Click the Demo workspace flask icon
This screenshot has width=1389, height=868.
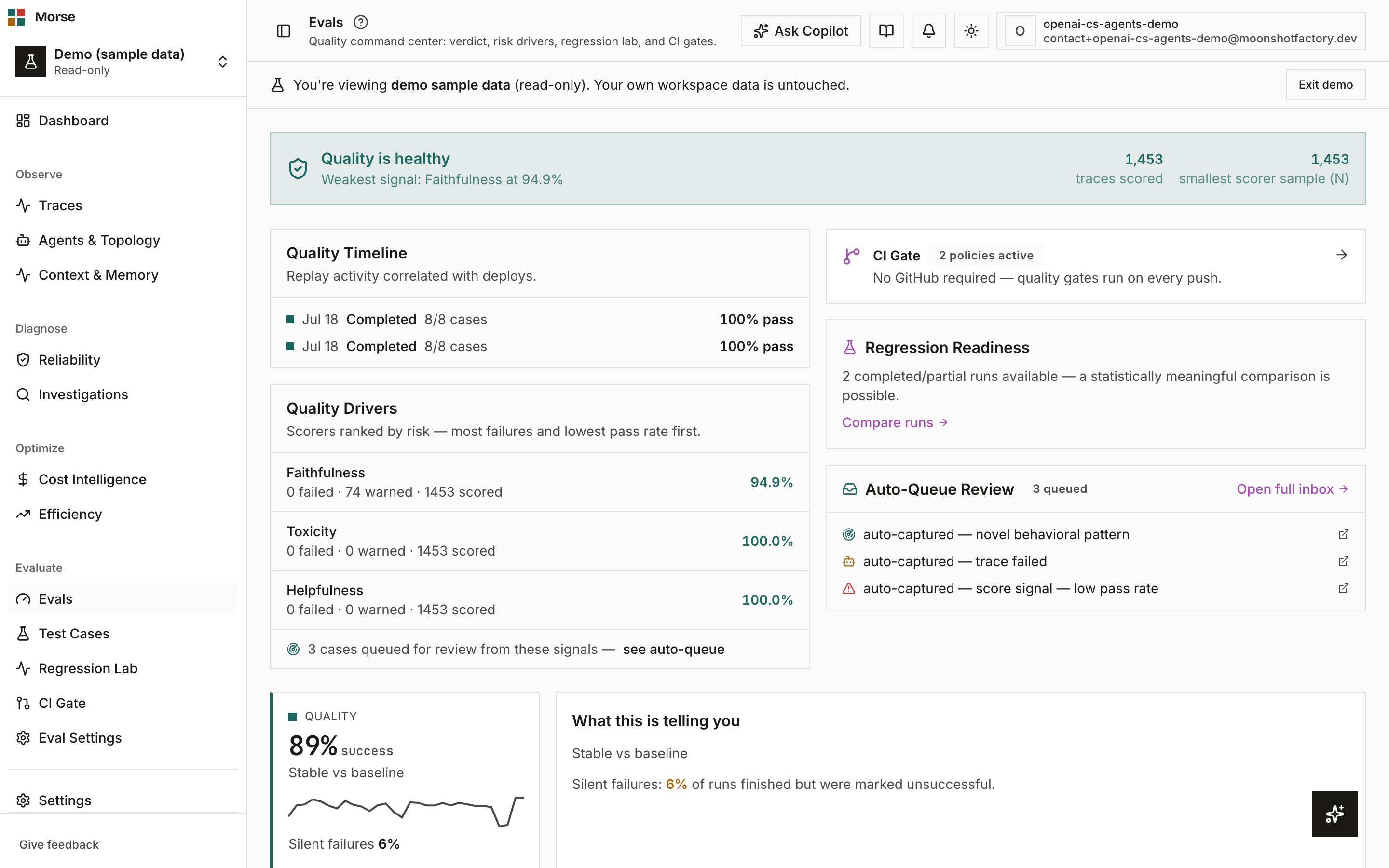[31, 62]
